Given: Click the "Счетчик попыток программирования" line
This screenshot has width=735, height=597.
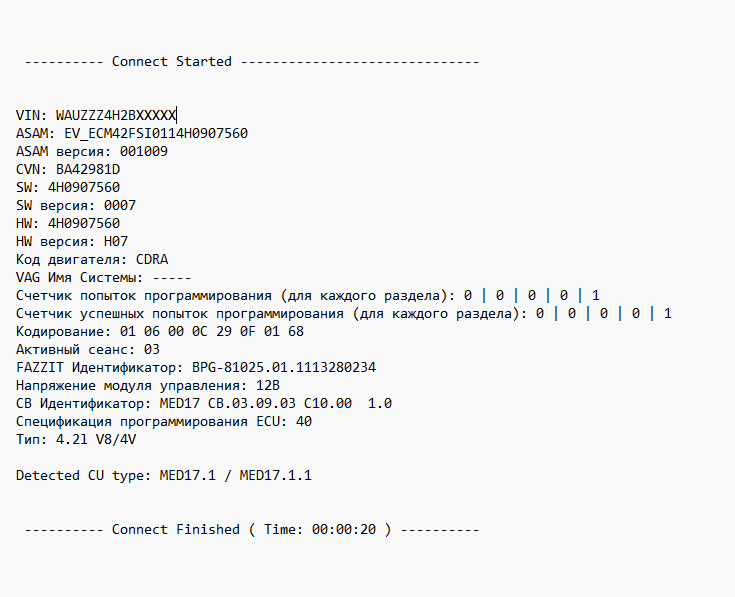Looking at the screenshot, I should [307, 296].
